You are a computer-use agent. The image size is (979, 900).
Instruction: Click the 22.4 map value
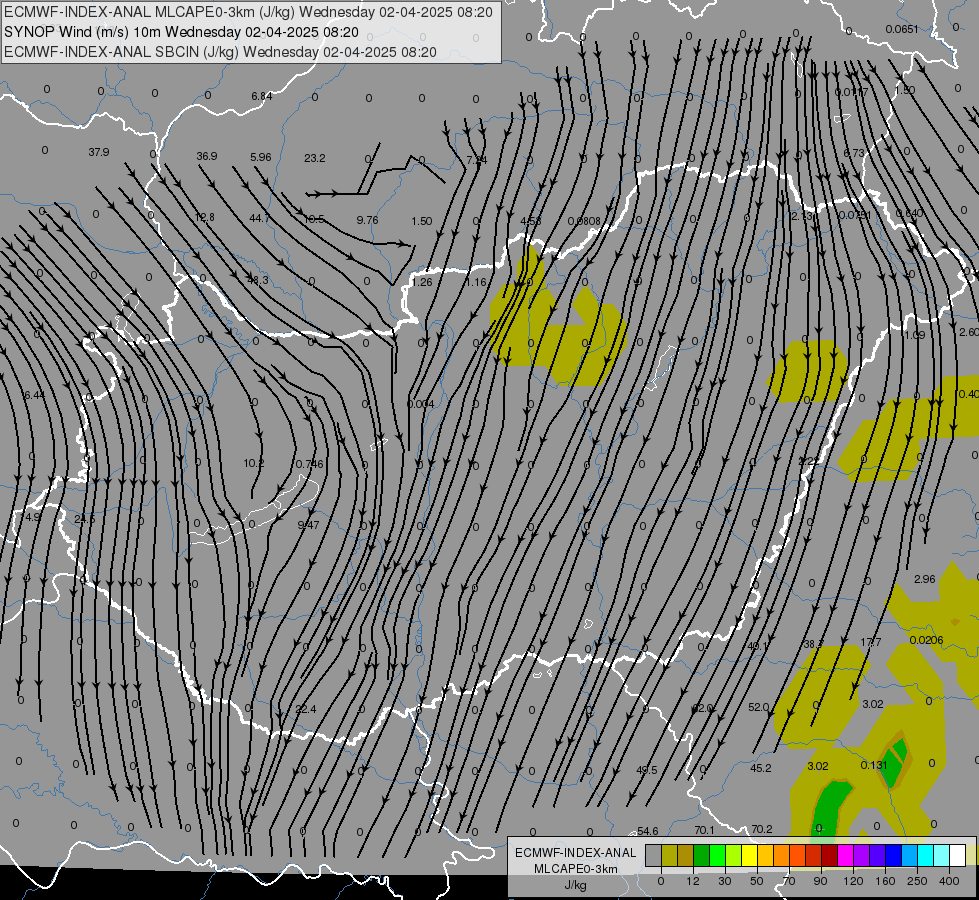pos(306,709)
